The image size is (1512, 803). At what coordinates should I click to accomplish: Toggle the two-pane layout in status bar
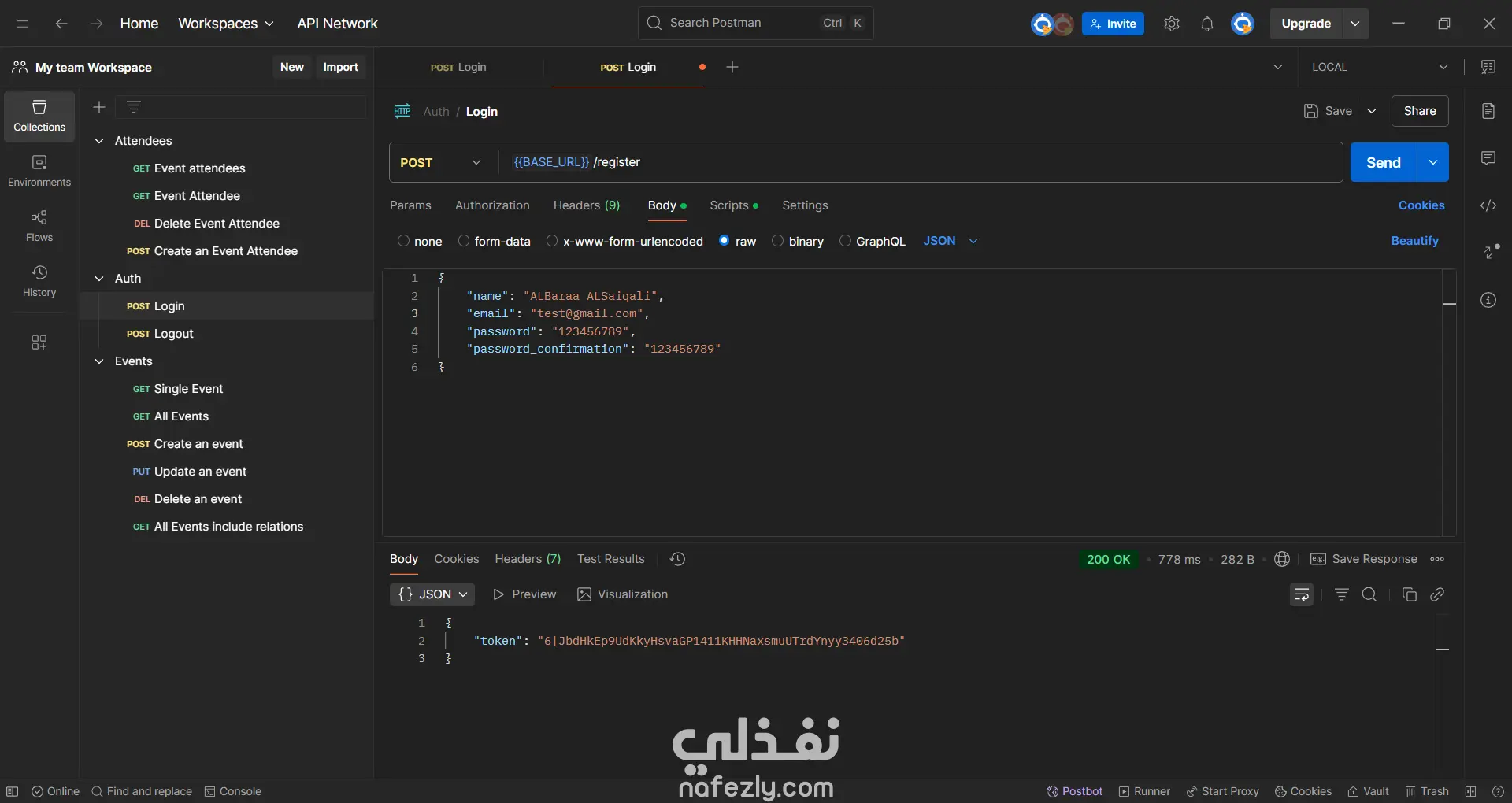tap(1470, 791)
